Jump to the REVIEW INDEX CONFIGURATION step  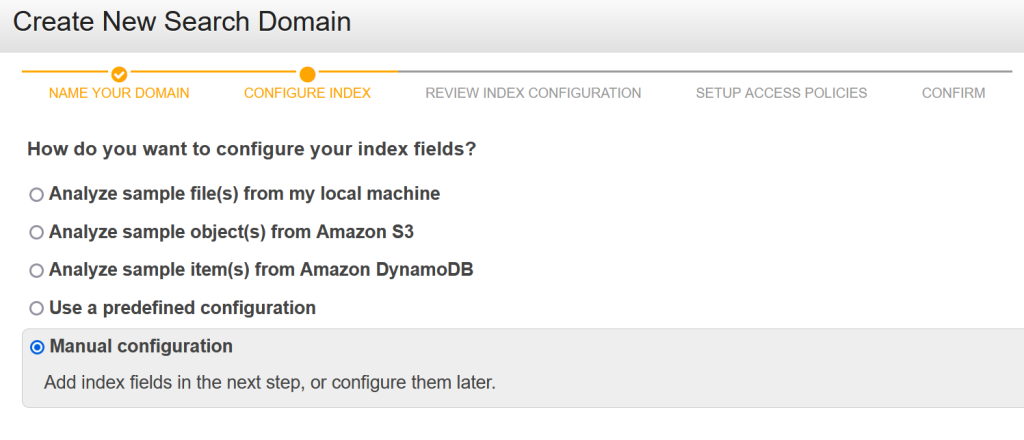pyautogui.click(x=533, y=93)
